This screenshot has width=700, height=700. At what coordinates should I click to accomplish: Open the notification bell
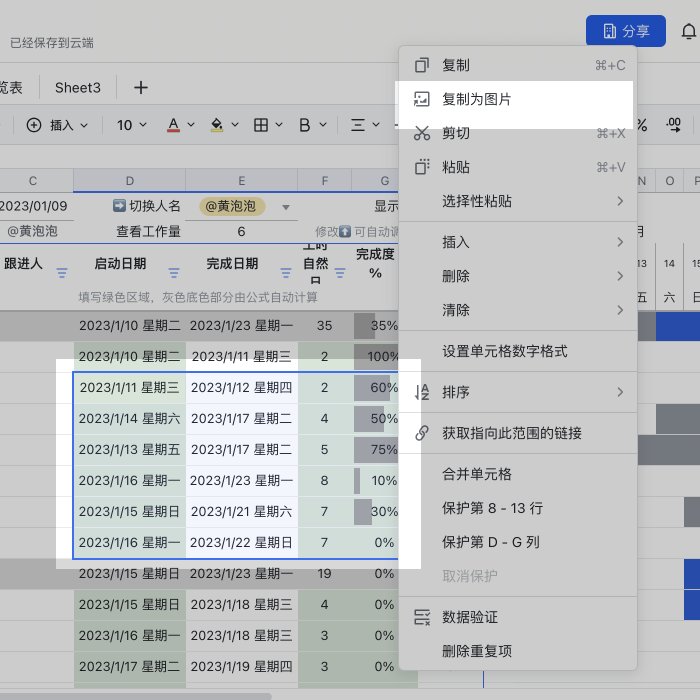(x=688, y=31)
